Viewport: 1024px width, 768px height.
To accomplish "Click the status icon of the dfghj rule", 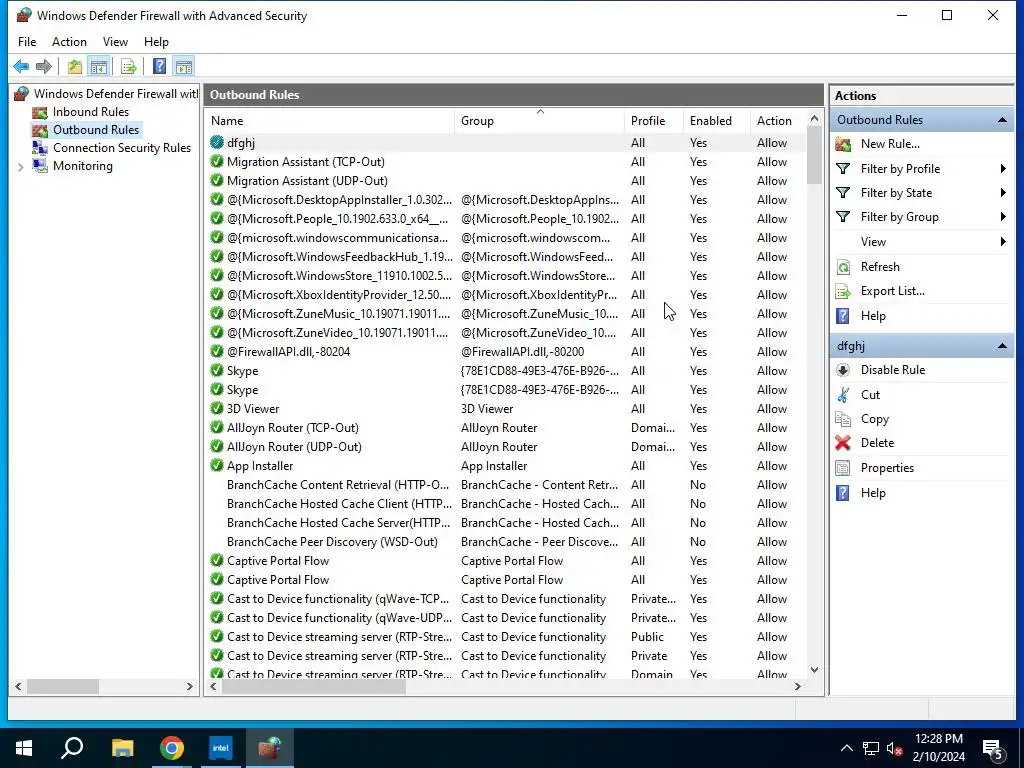I will 217,142.
